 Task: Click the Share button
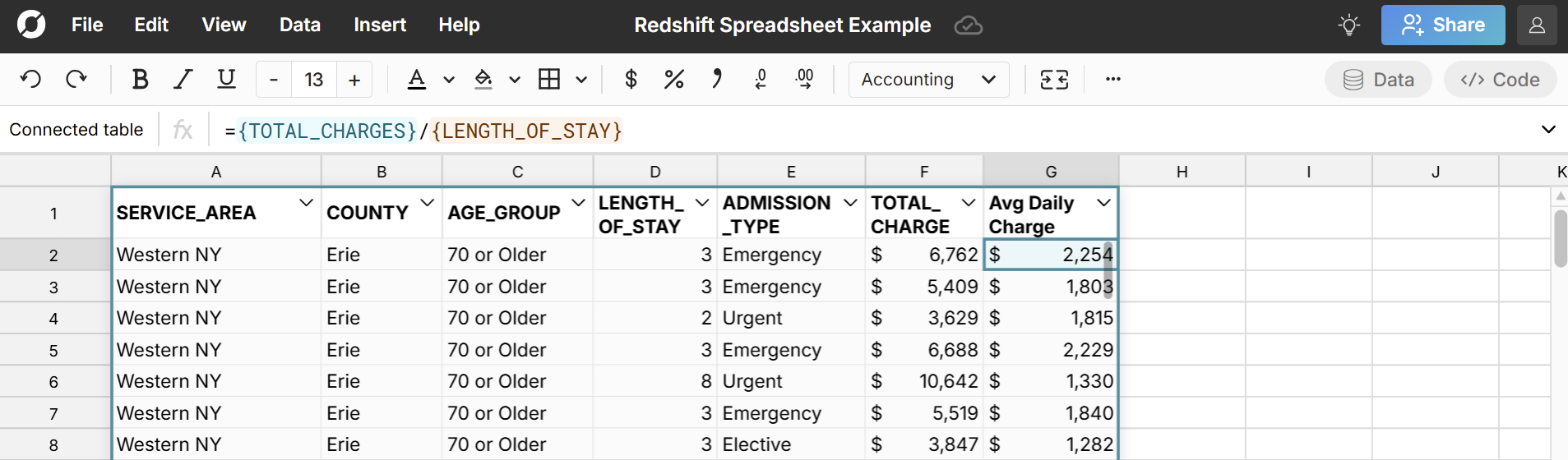pyautogui.click(x=1442, y=25)
